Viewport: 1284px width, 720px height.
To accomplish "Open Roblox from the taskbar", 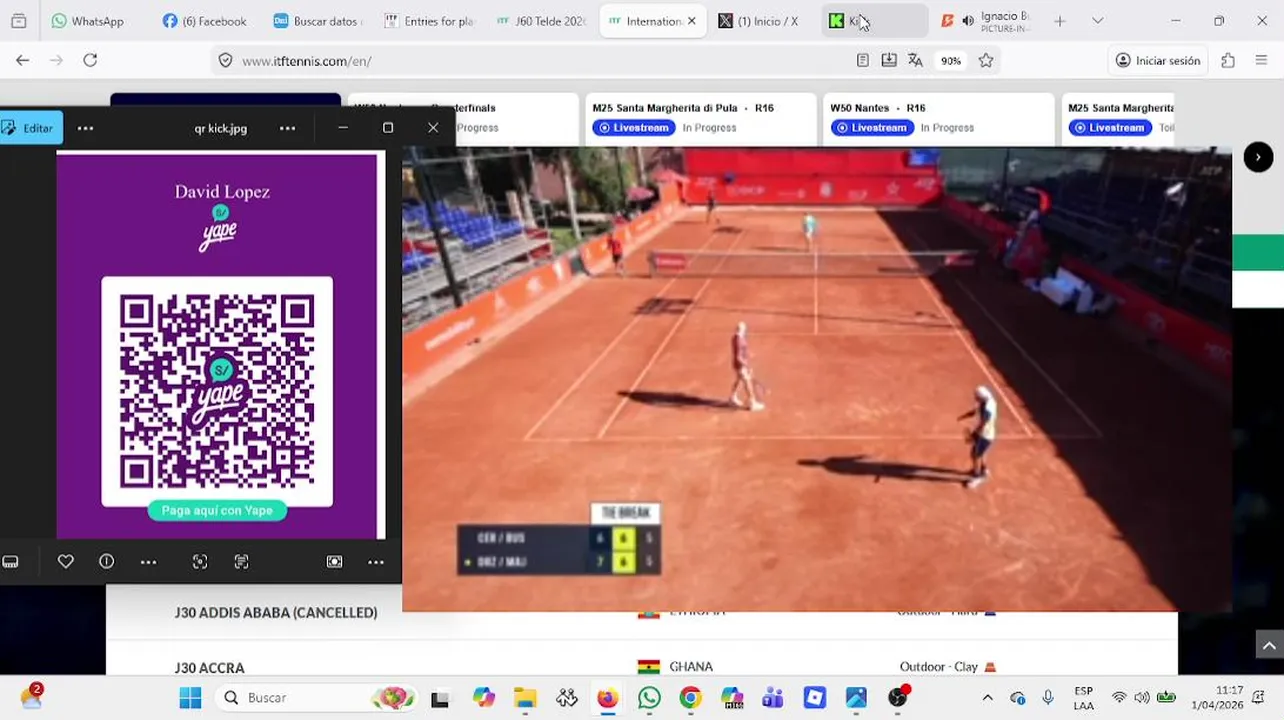I will [x=814, y=697].
